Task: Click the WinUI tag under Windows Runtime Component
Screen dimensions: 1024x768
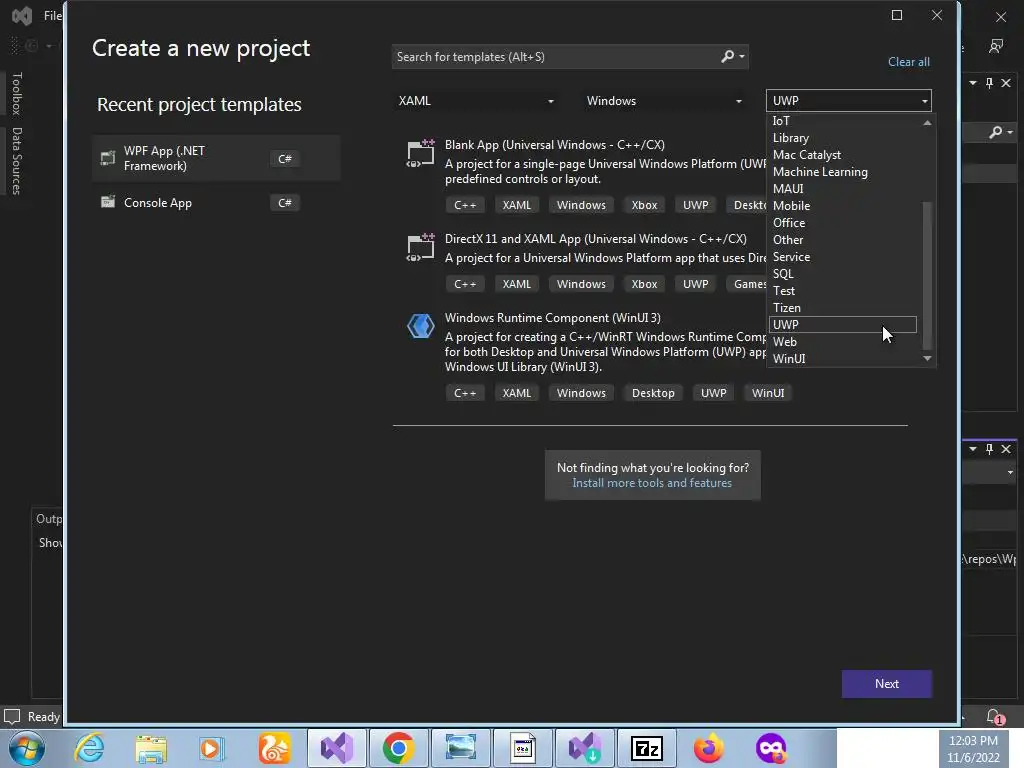Action: point(767,393)
